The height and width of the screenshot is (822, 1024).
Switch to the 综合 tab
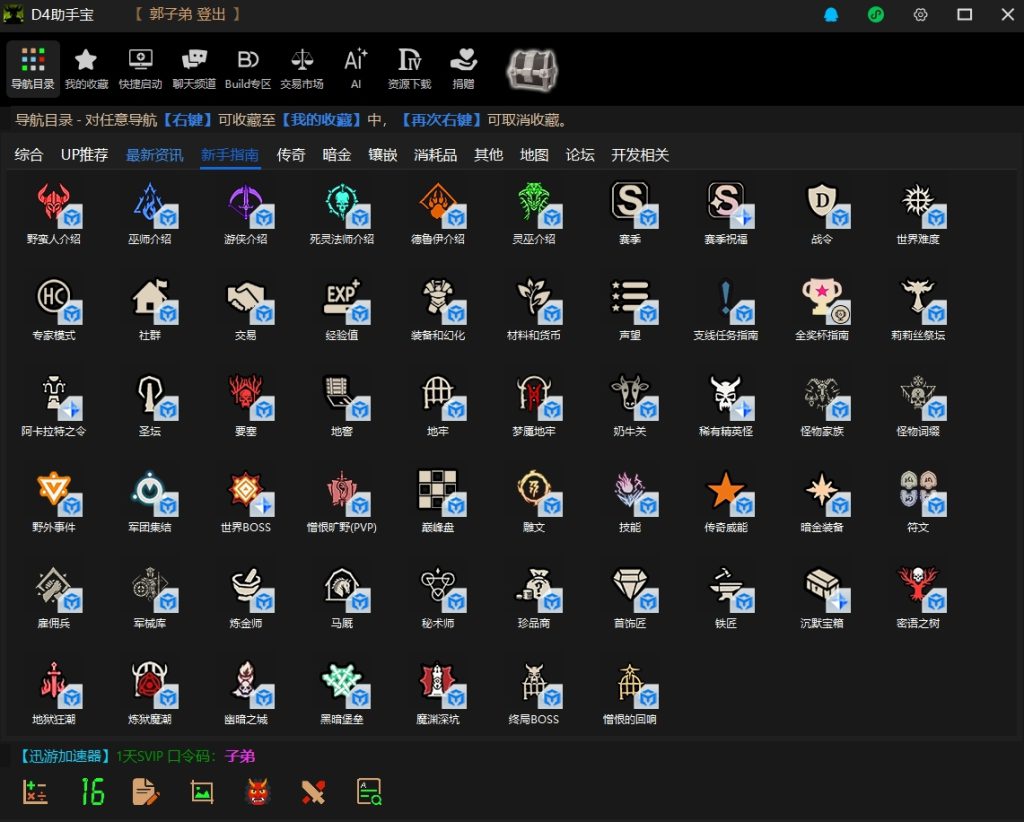tap(29, 155)
